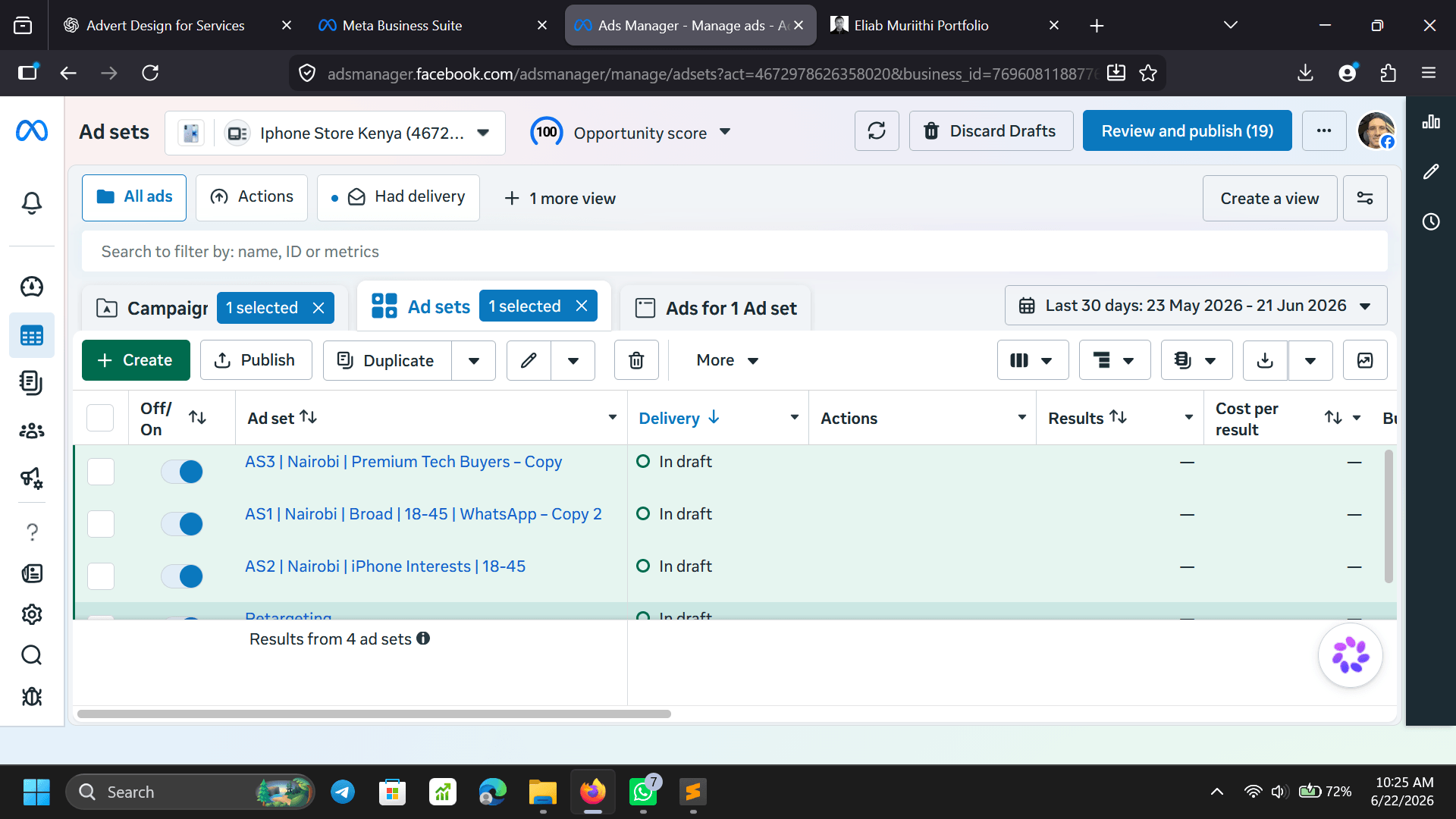Select checkbox for AS3 Premium Tech Buyers Copy
The width and height of the screenshot is (1456, 819).
tap(101, 472)
